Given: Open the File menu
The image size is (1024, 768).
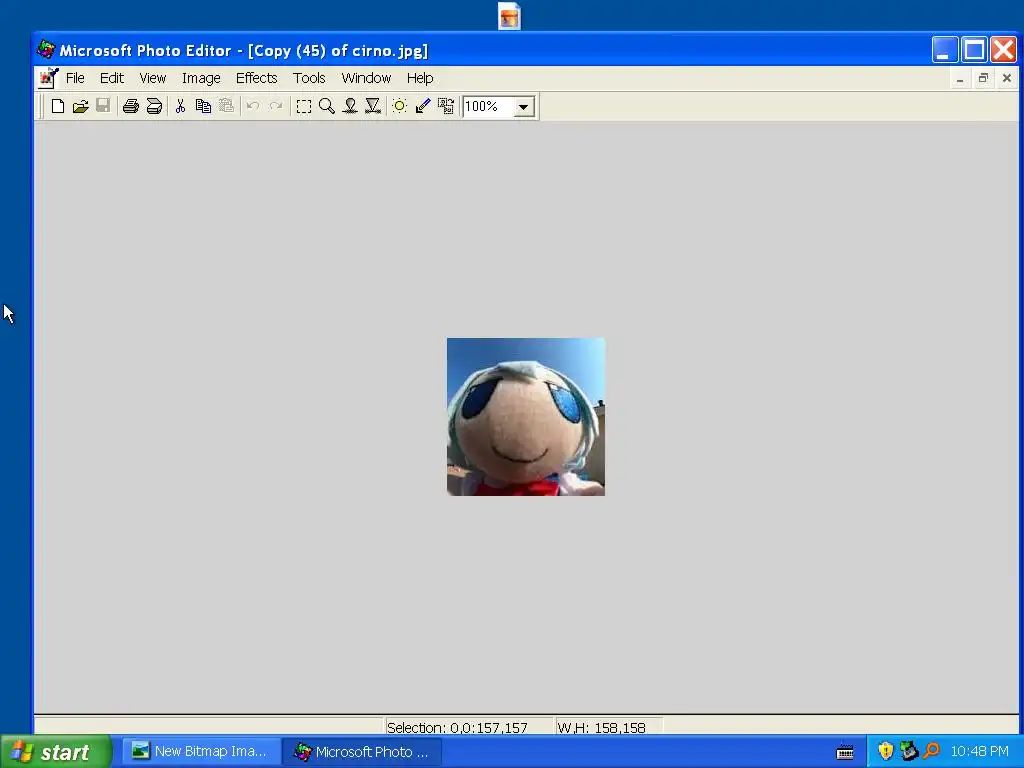Looking at the screenshot, I should (x=75, y=78).
